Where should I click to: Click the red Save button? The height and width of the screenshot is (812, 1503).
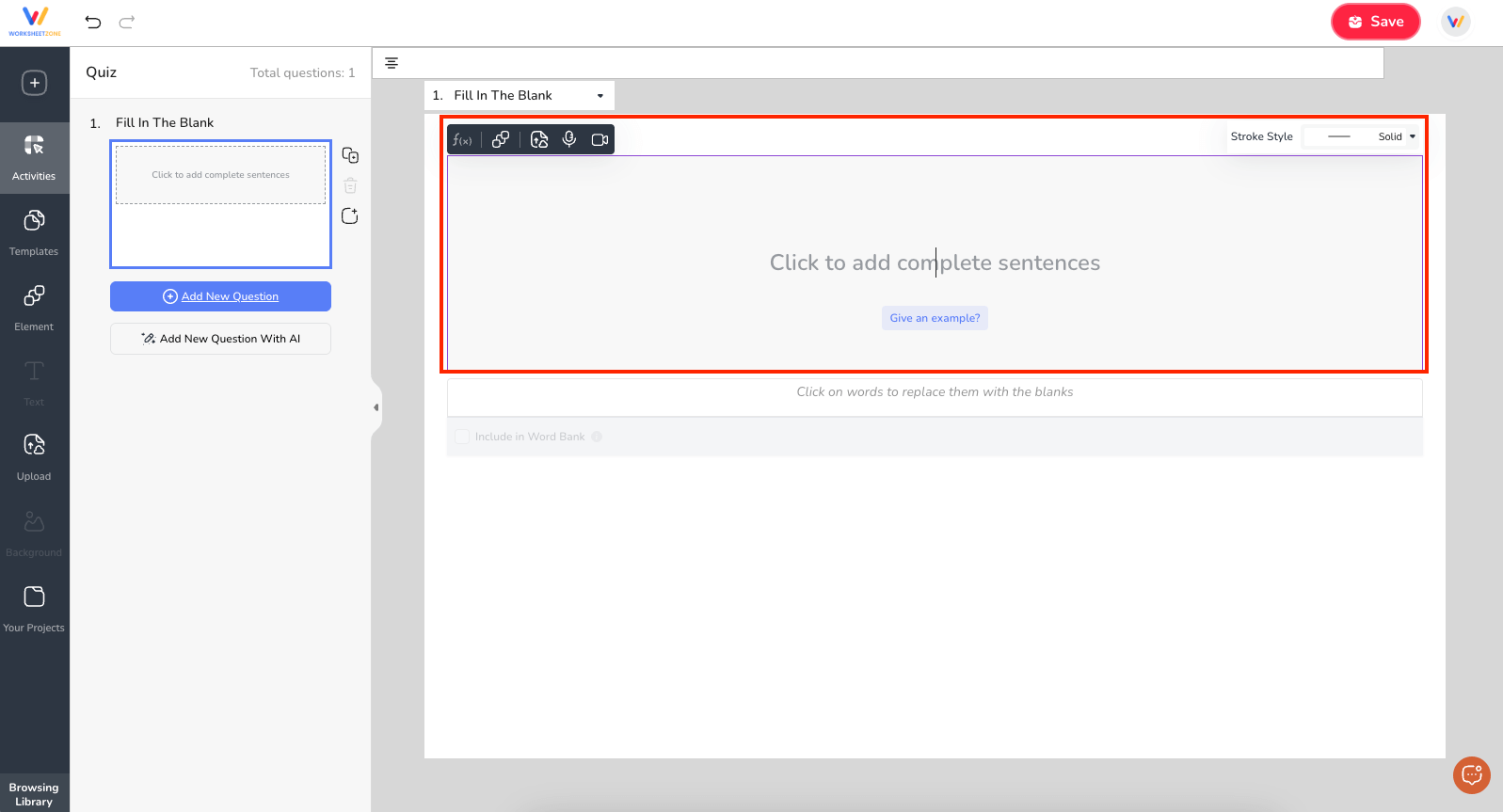[1375, 22]
